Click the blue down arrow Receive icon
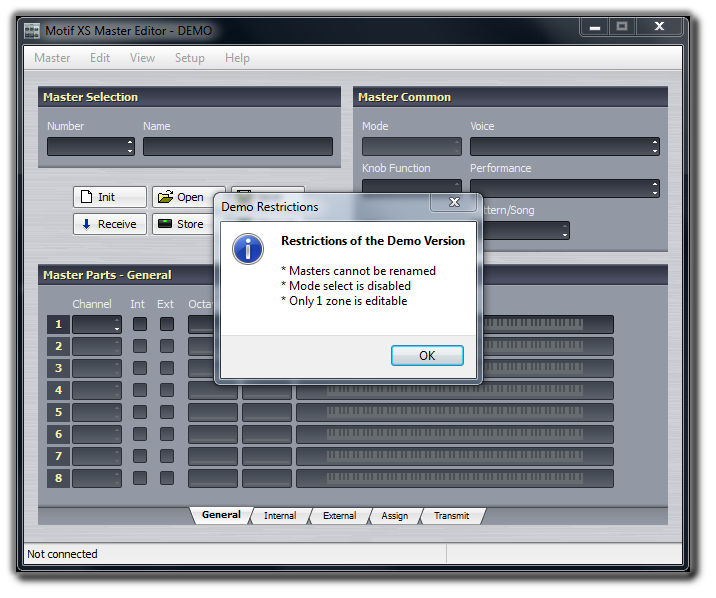Viewport: 716px width, 598px height. point(86,224)
